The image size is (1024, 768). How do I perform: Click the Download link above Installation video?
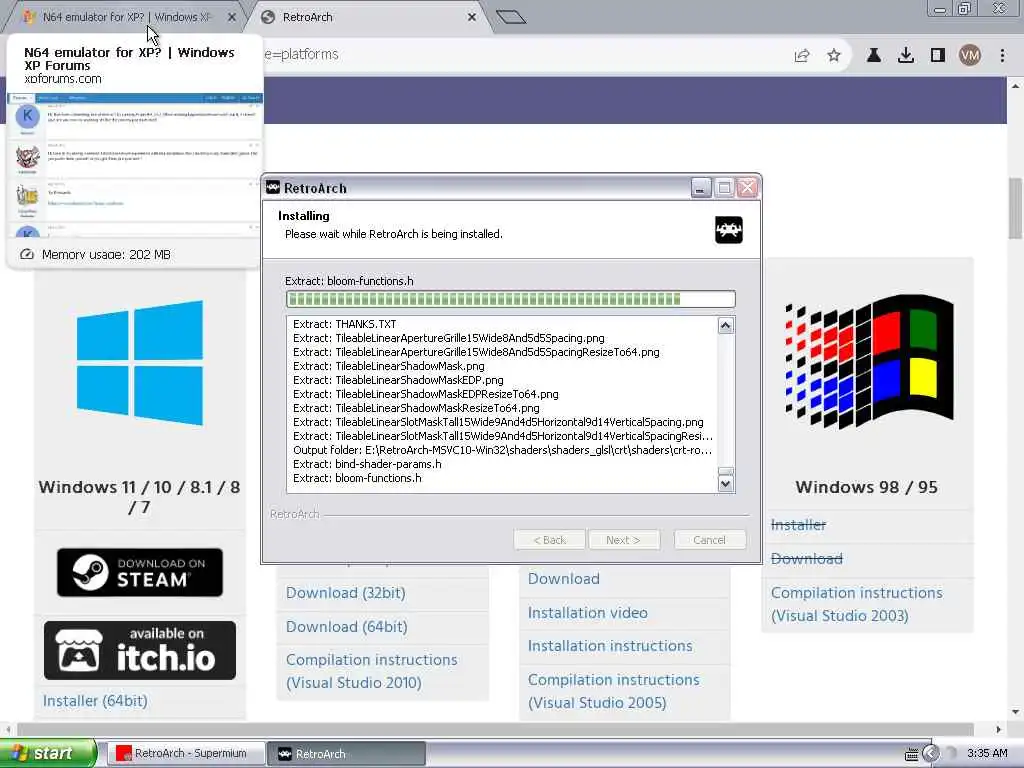564,579
